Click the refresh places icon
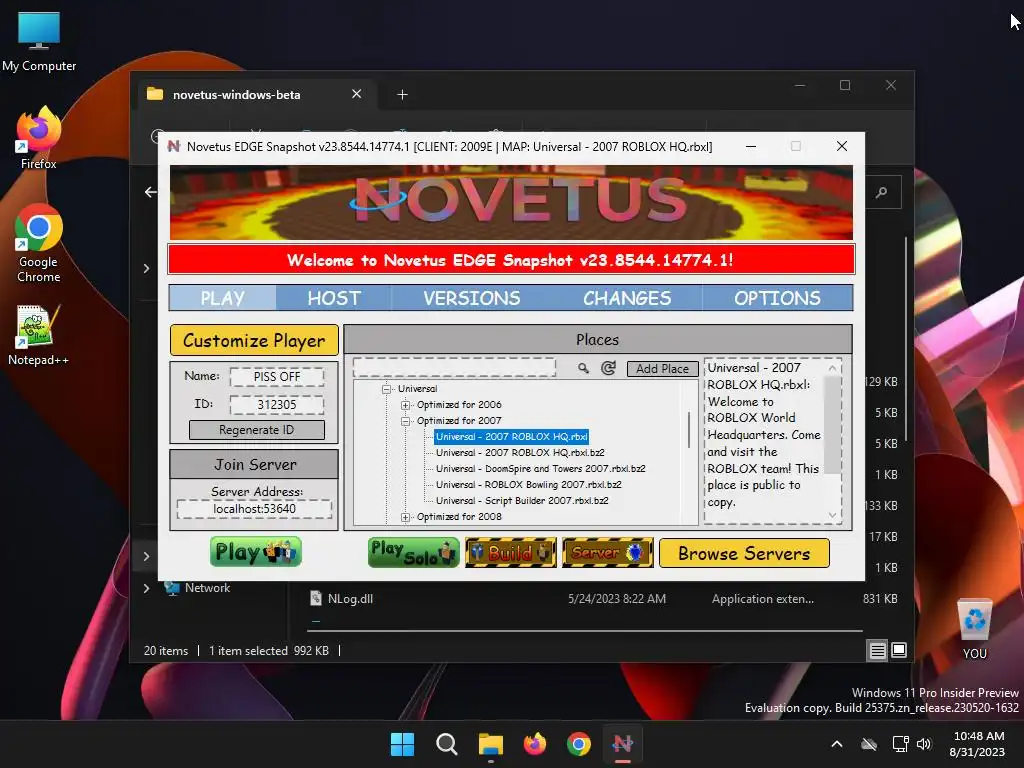Viewport: 1024px width, 768px height. click(608, 368)
